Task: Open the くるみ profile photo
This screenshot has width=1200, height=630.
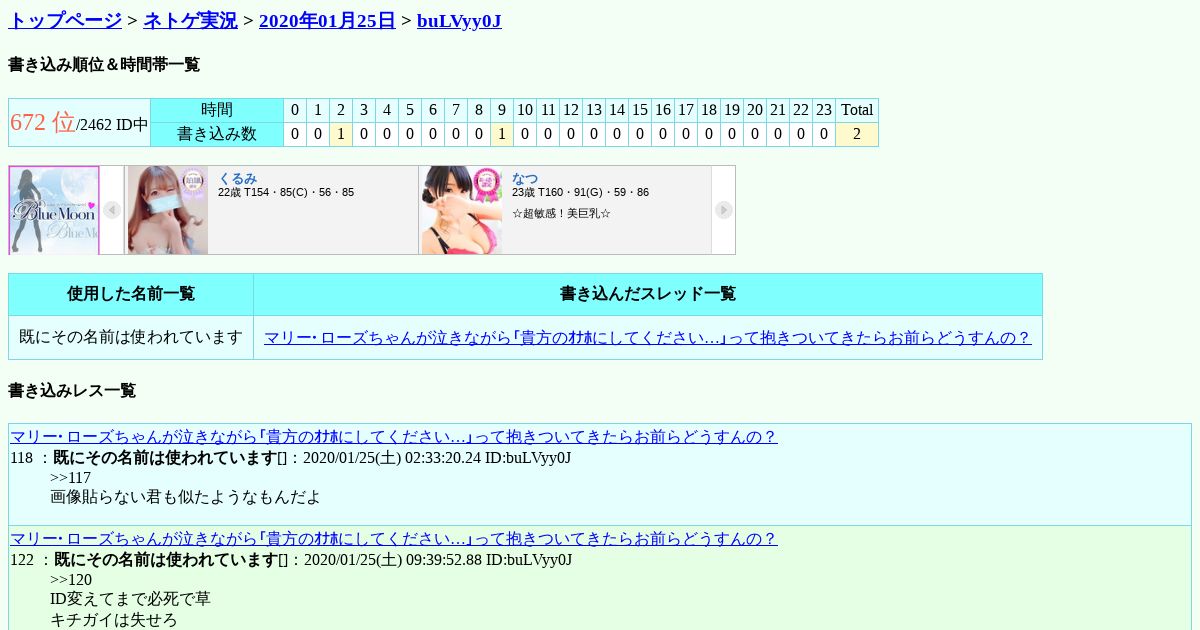Action: pyautogui.click(x=168, y=210)
